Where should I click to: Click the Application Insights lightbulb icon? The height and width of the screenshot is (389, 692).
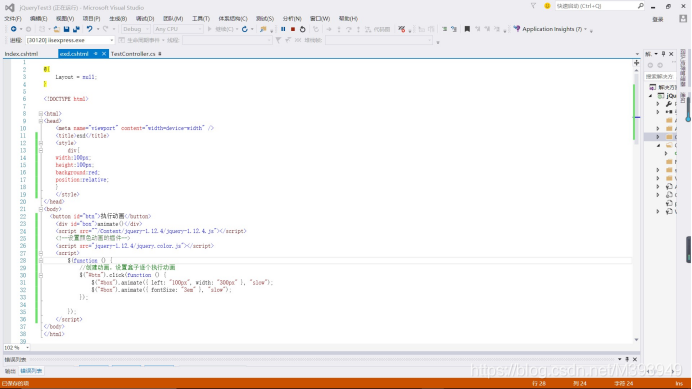[x=517, y=29]
